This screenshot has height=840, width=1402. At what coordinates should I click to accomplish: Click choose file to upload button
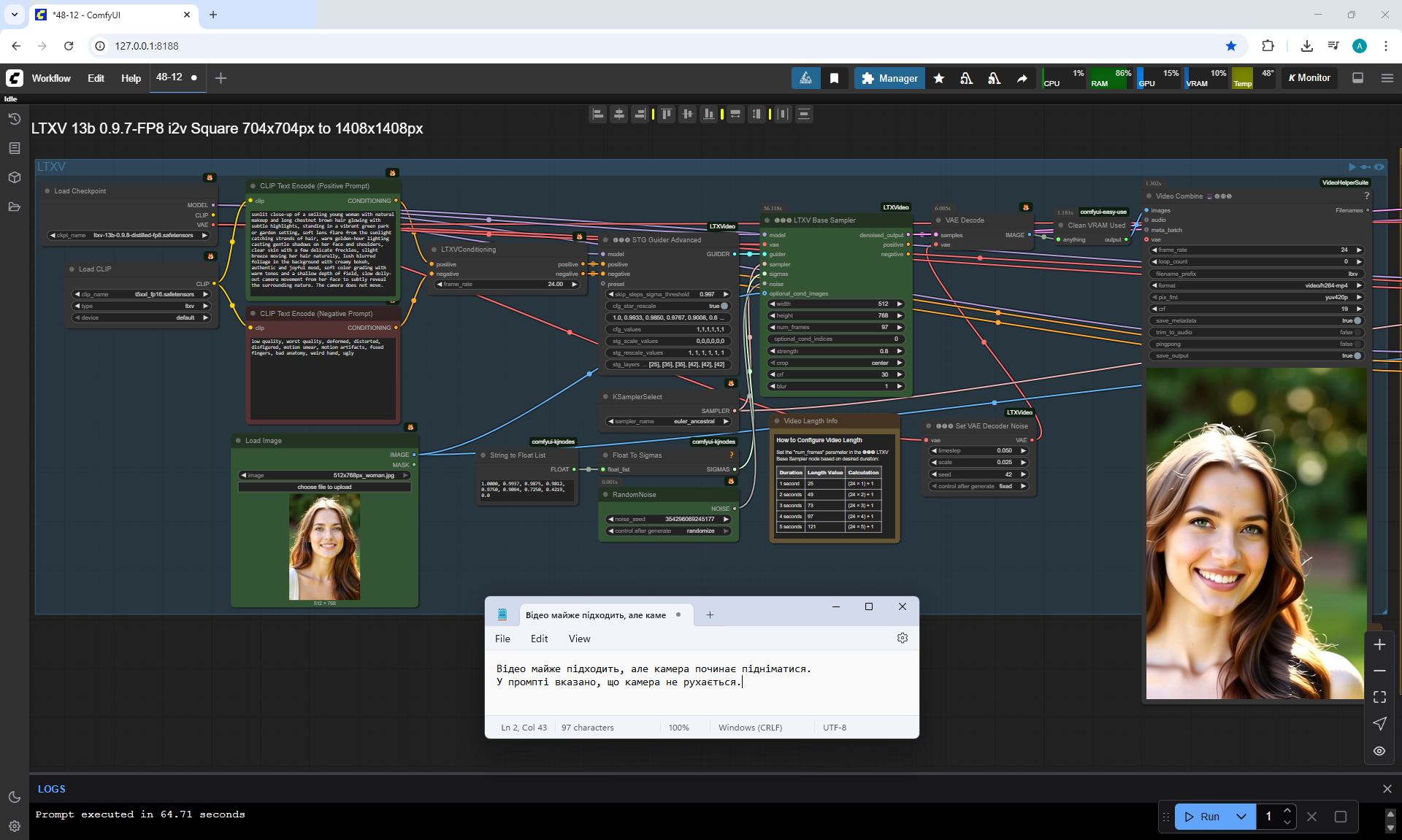[x=324, y=487]
